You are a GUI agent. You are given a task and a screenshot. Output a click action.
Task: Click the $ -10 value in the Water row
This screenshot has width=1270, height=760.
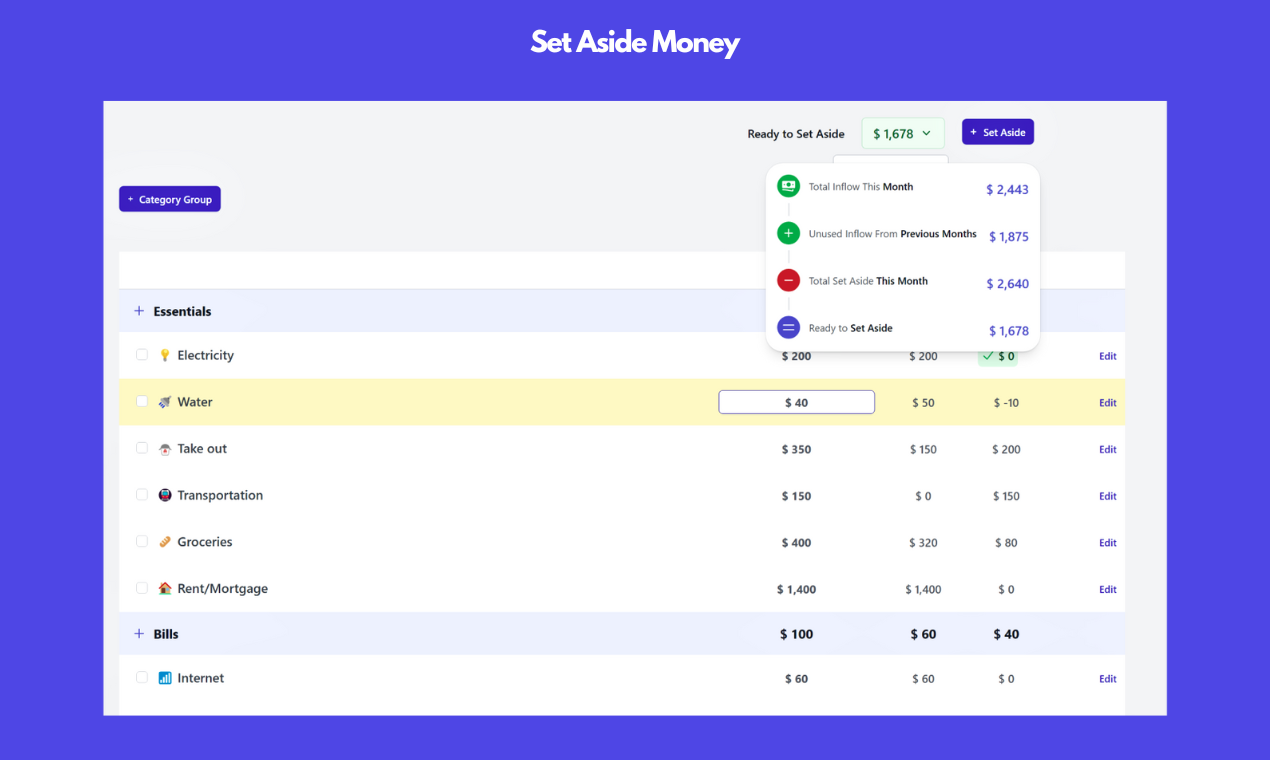point(1006,403)
